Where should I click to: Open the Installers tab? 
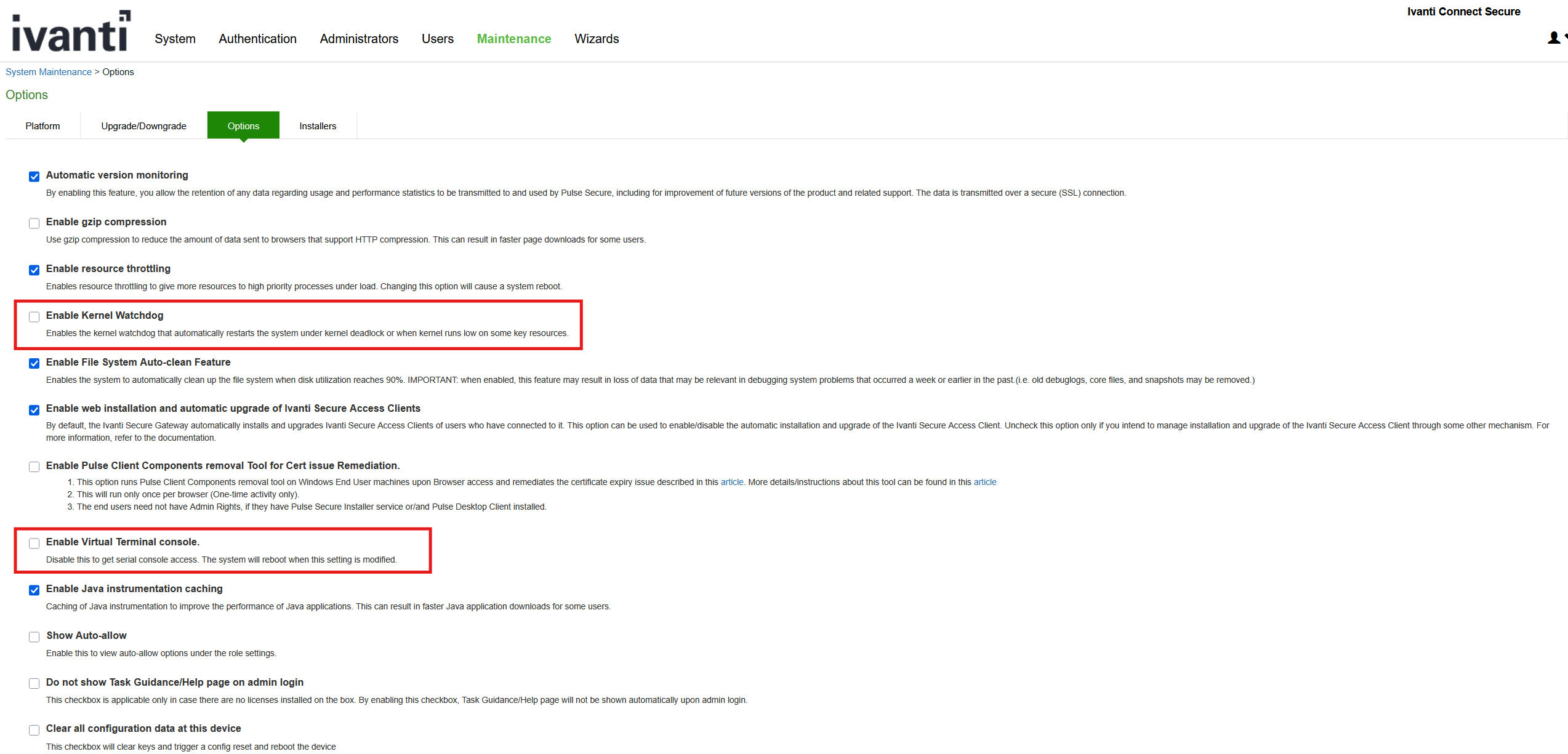tap(317, 126)
